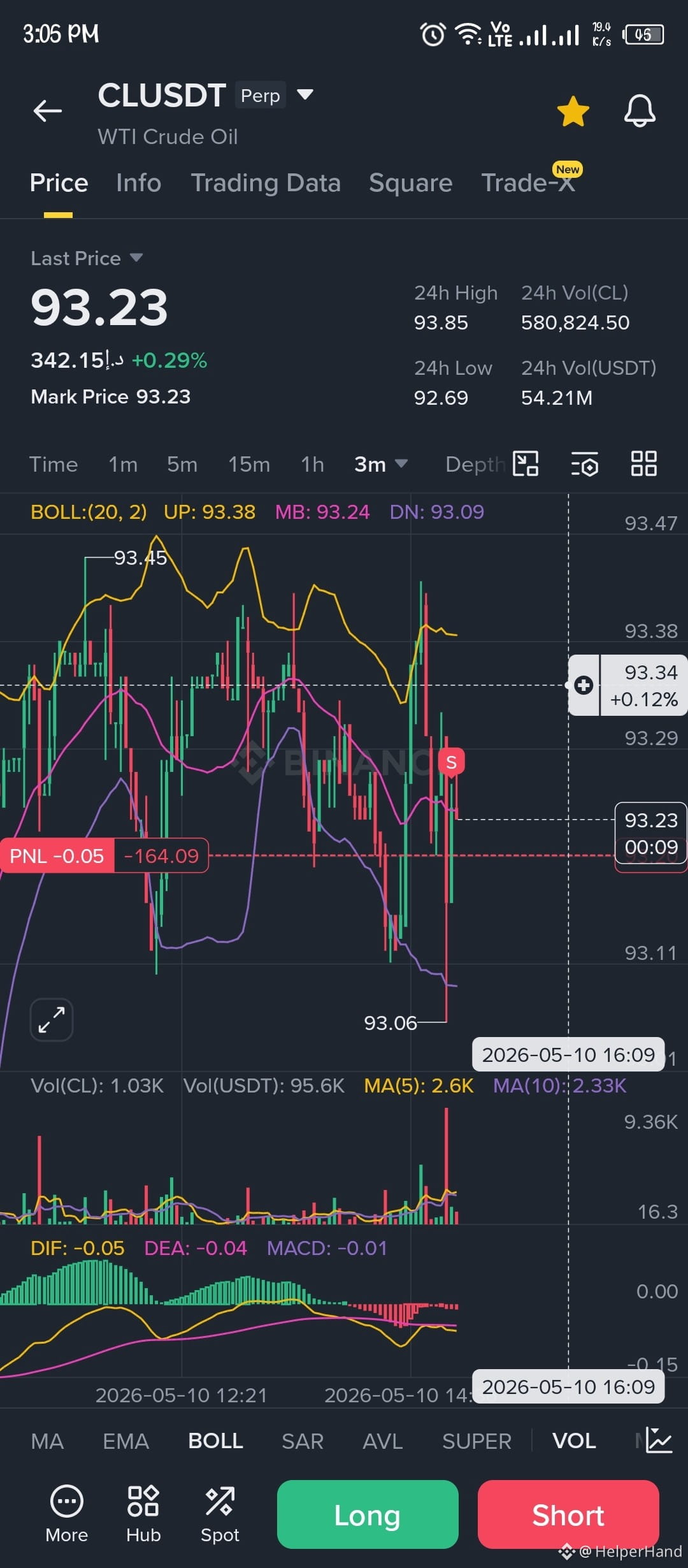
Task: Tap the 24h High value 93.85
Action: [441, 323]
